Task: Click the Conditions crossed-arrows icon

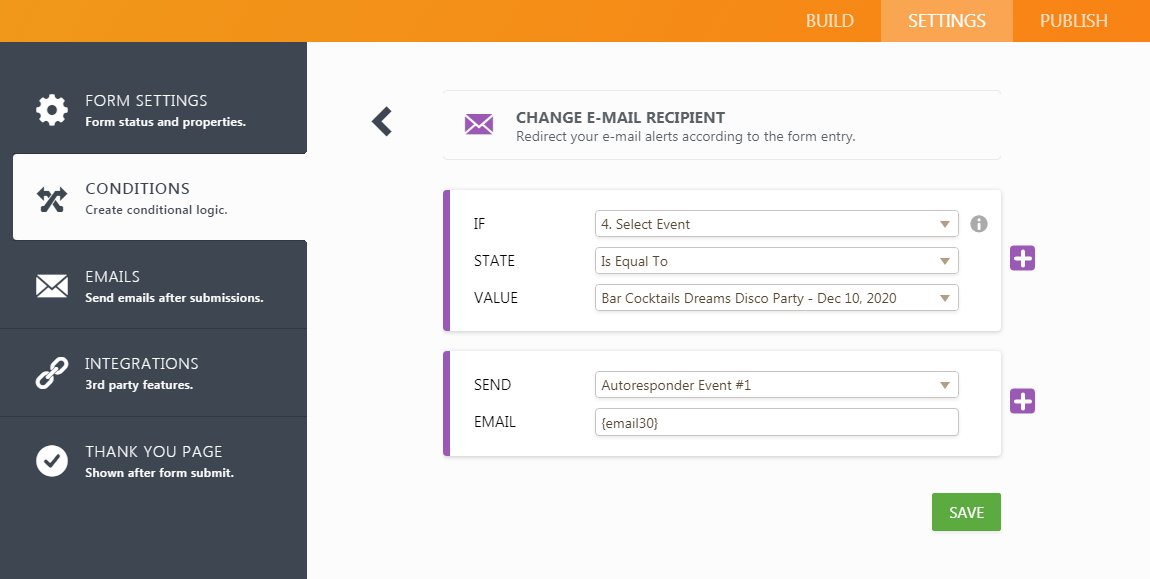Action: (x=51, y=199)
